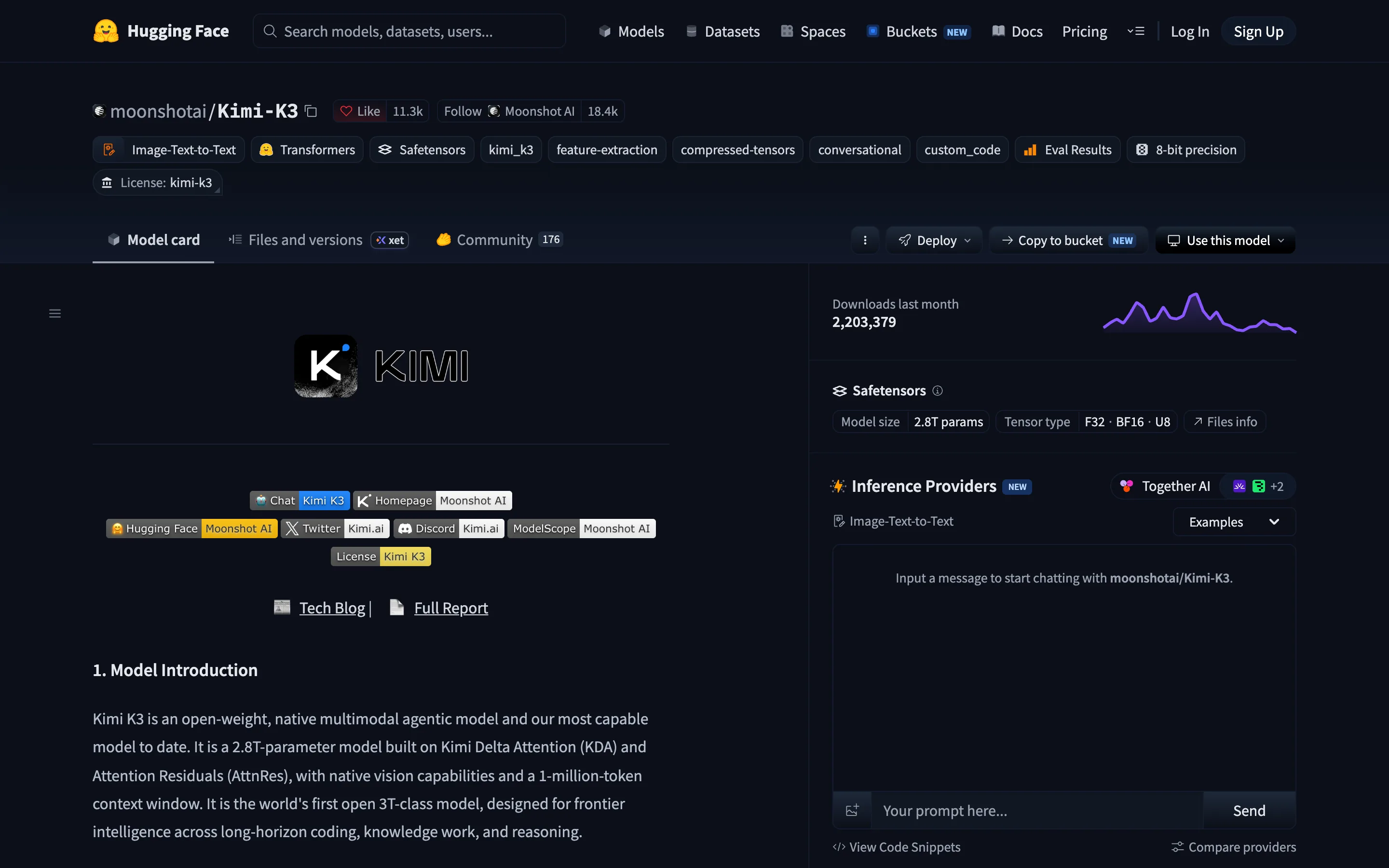Send the chat message

(x=1249, y=810)
